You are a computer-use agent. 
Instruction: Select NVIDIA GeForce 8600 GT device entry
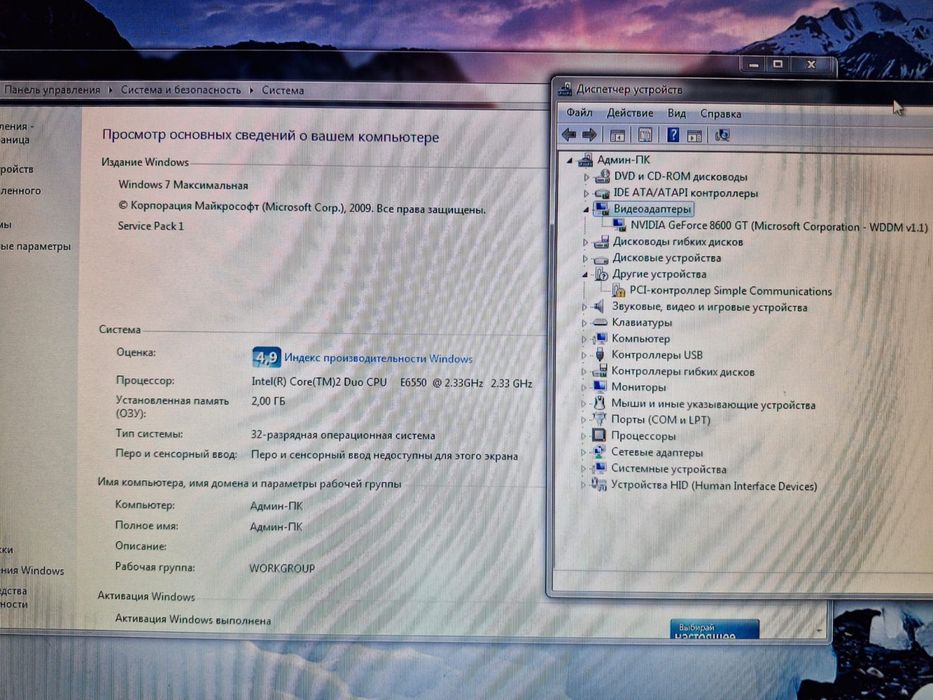click(779, 226)
